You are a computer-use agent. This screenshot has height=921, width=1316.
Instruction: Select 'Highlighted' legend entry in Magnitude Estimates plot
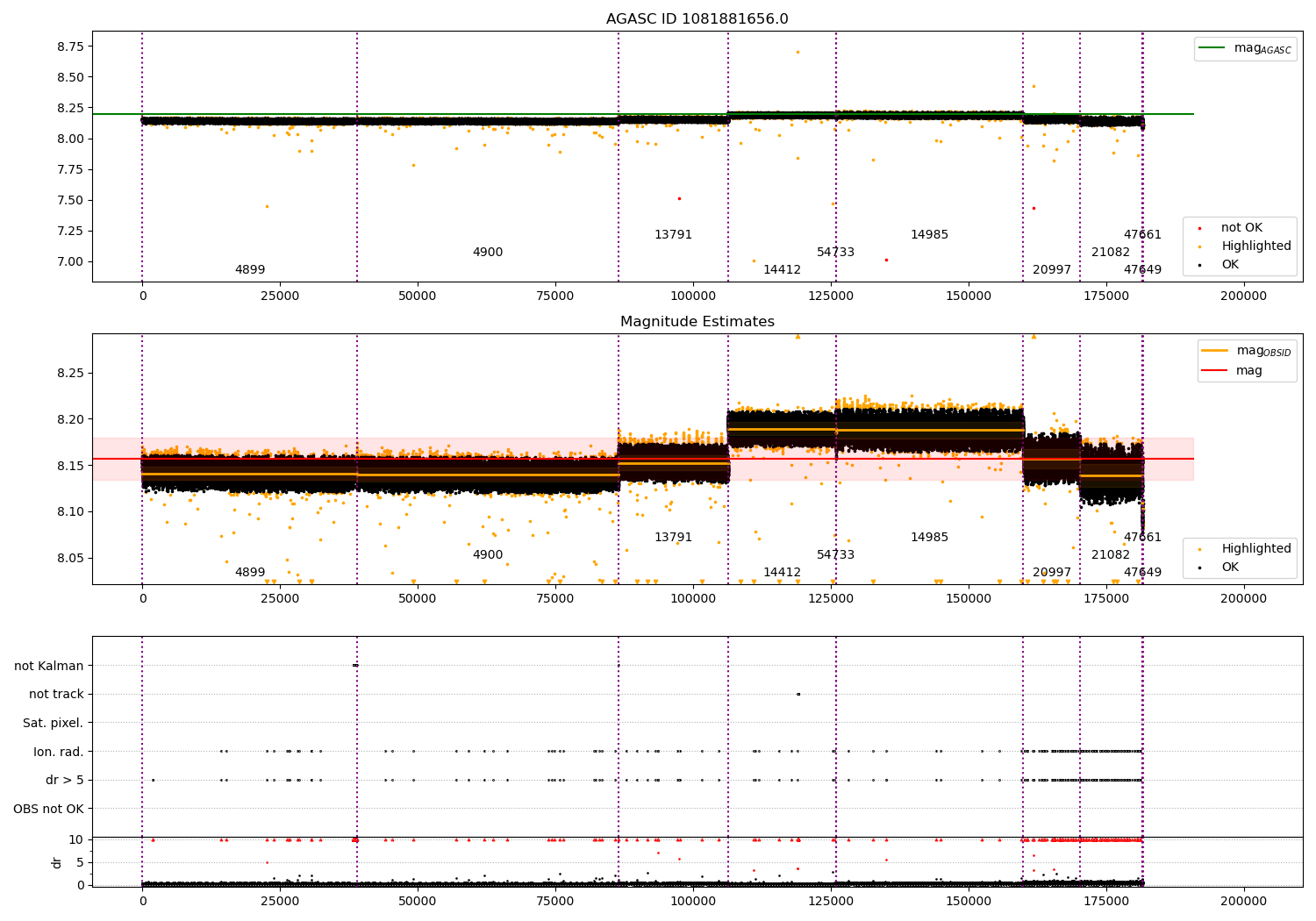1246,549
